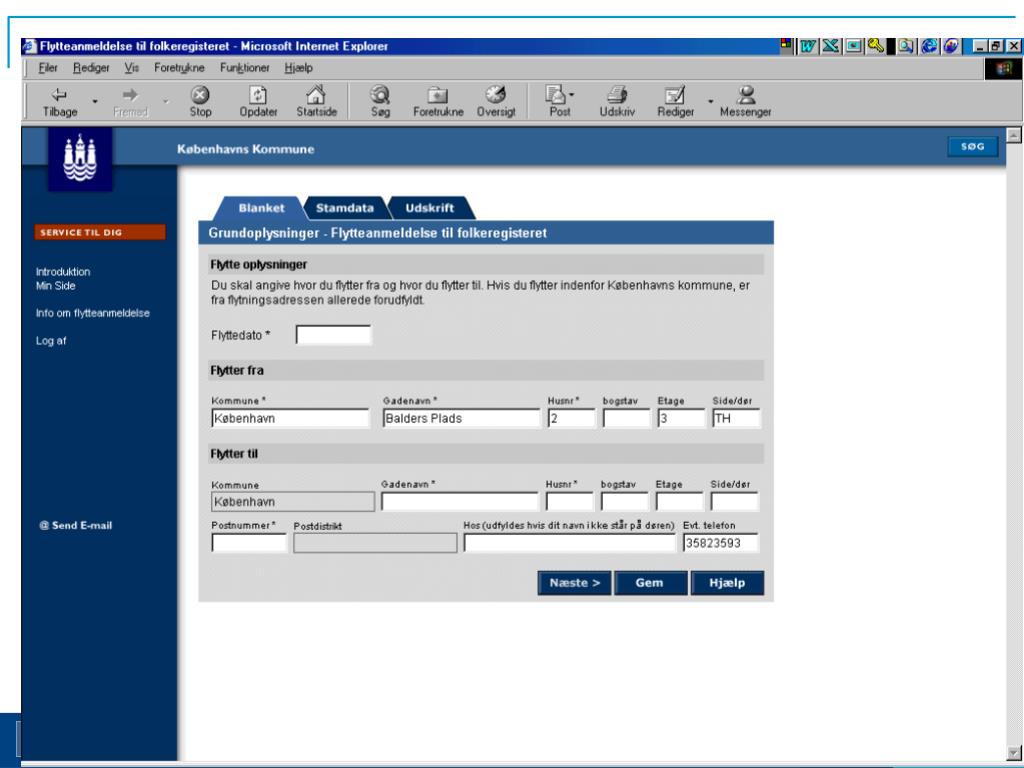Viewport: 1024px width, 768px height.
Task: Open the Foretrukne menu in menu bar
Action: [x=179, y=68]
